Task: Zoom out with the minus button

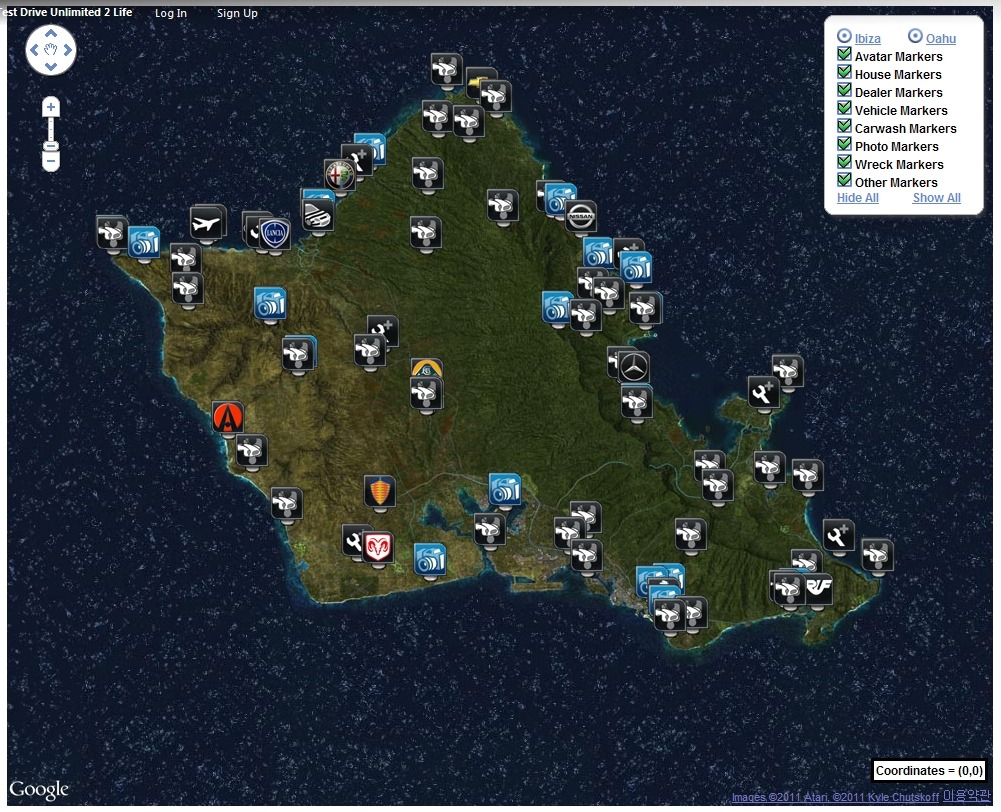Action: pyautogui.click(x=51, y=162)
